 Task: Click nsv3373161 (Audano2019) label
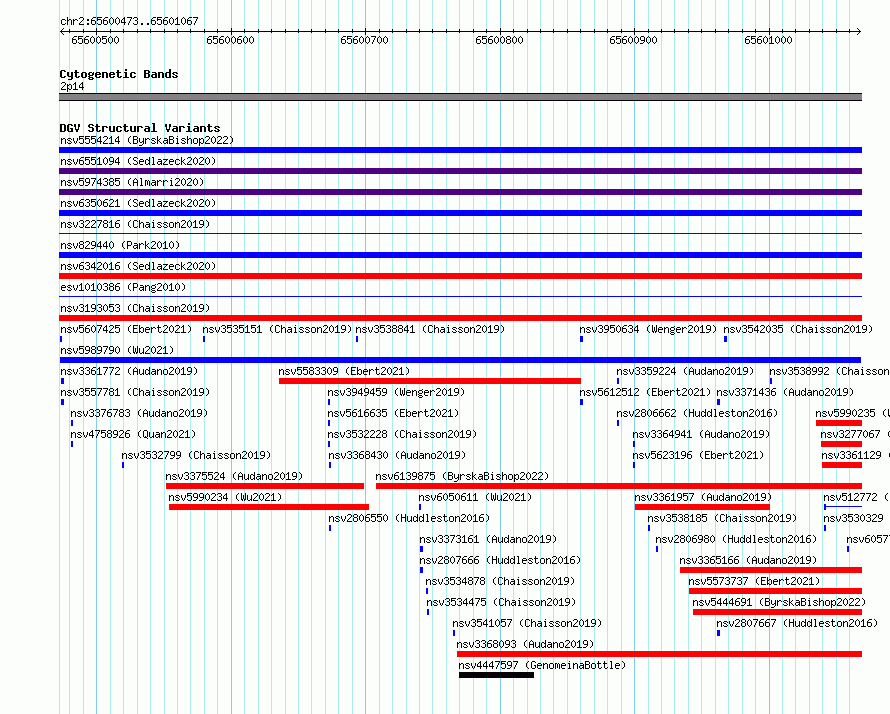(488, 539)
